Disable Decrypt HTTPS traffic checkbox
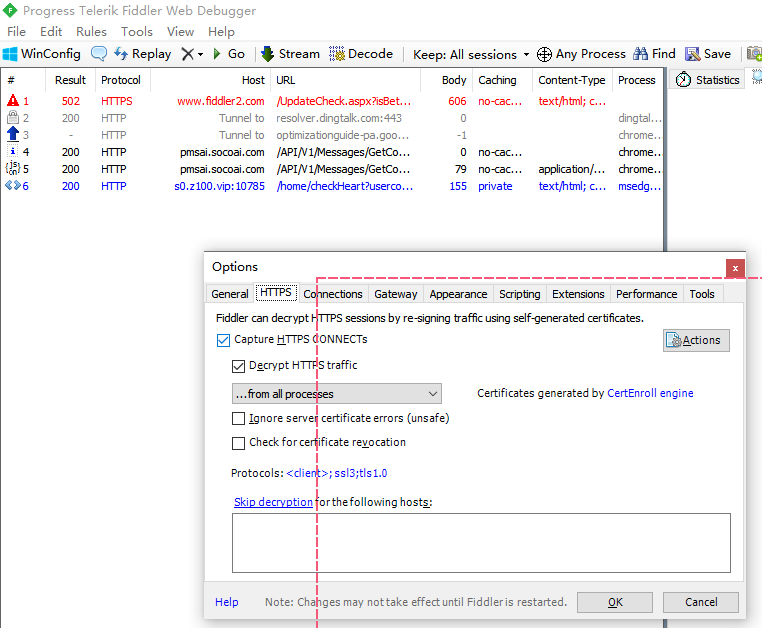Viewport: 762px width, 628px height. tap(238, 366)
